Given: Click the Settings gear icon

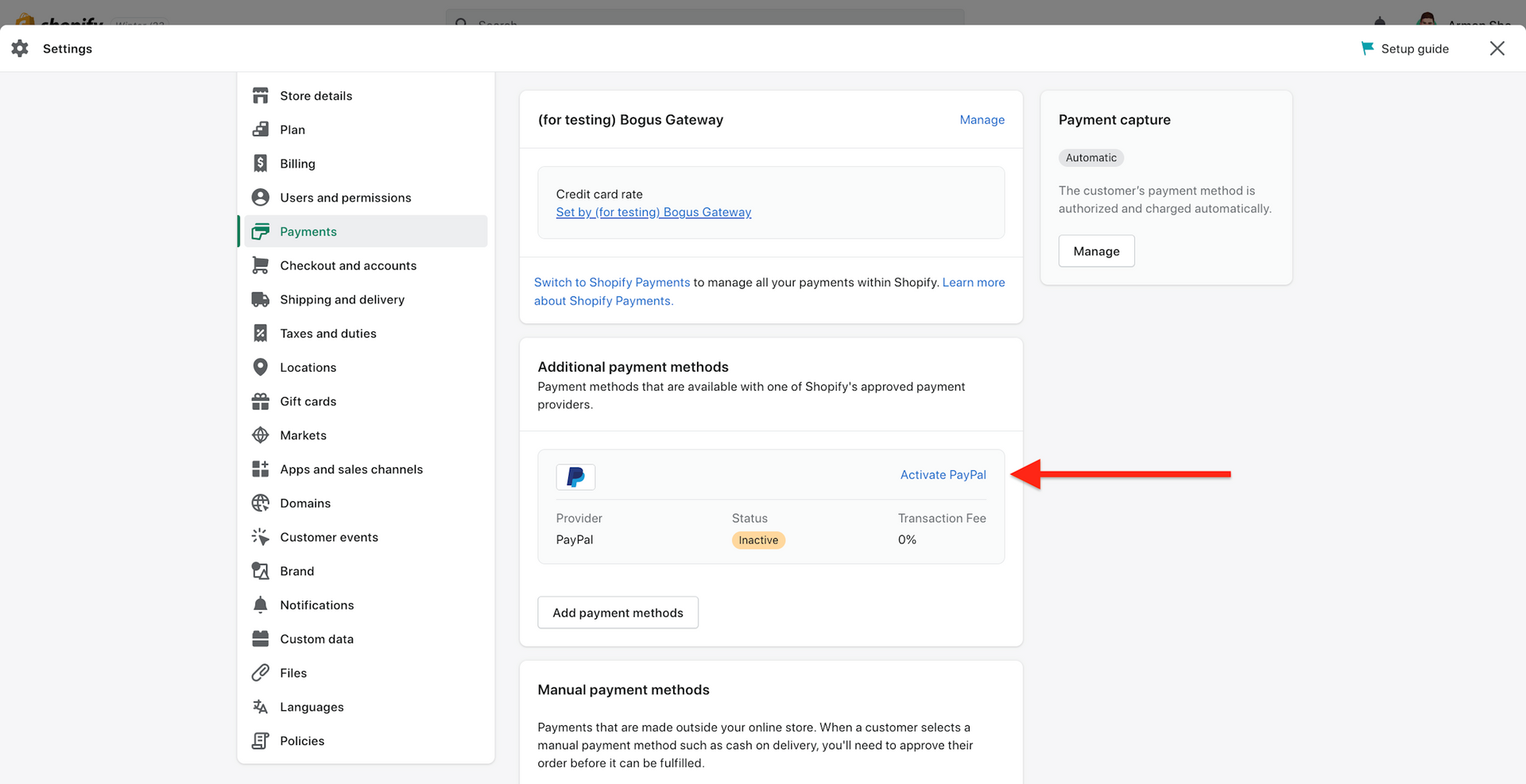Looking at the screenshot, I should (x=21, y=48).
